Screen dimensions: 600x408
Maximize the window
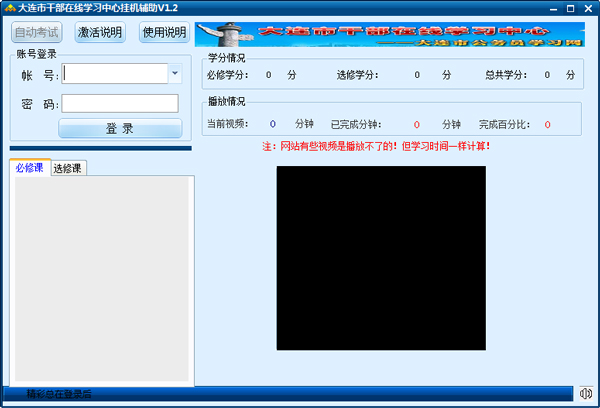coord(571,9)
